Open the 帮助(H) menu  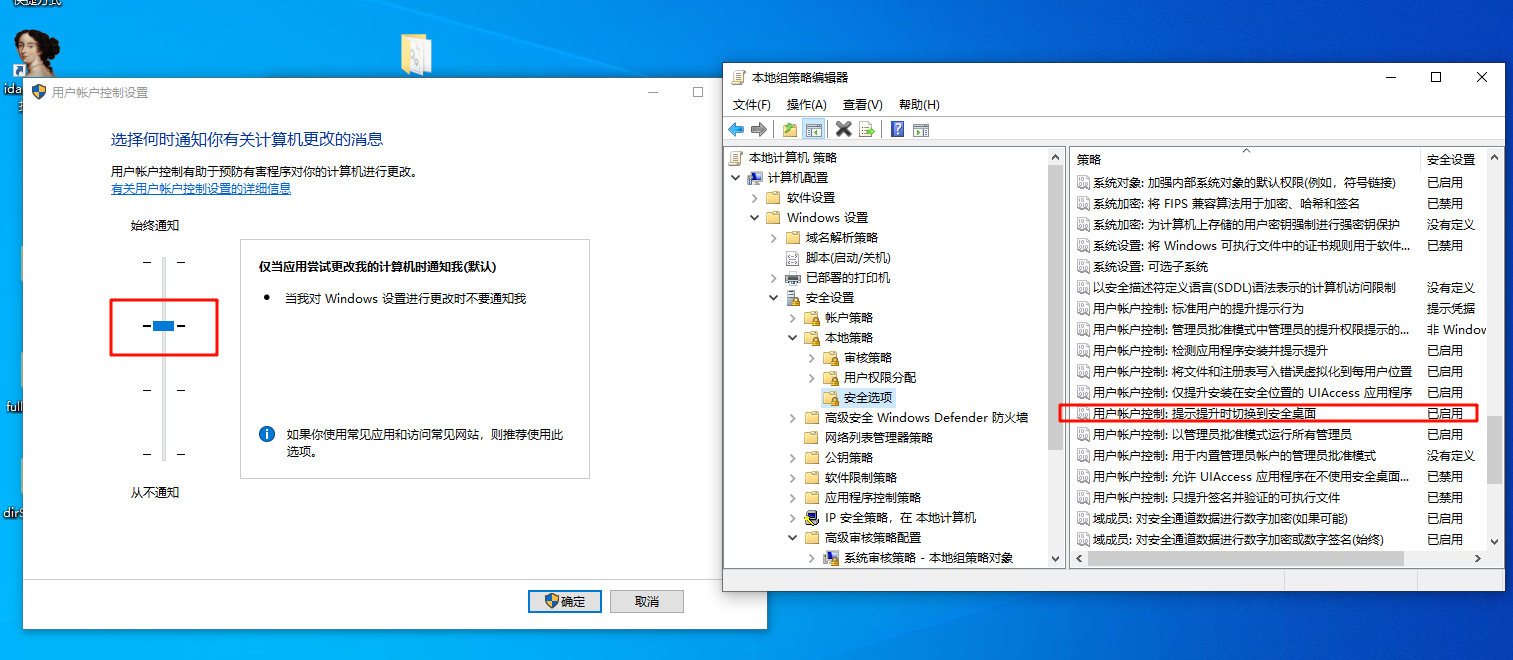(x=919, y=105)
